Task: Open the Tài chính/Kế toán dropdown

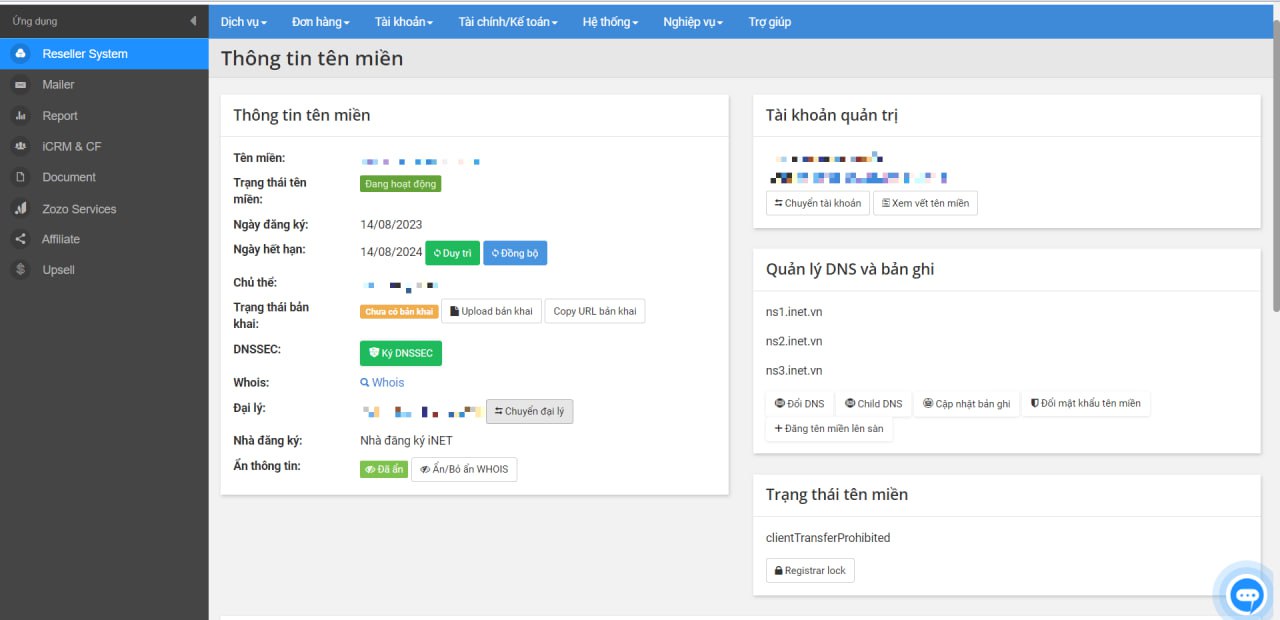Action: 508,22
